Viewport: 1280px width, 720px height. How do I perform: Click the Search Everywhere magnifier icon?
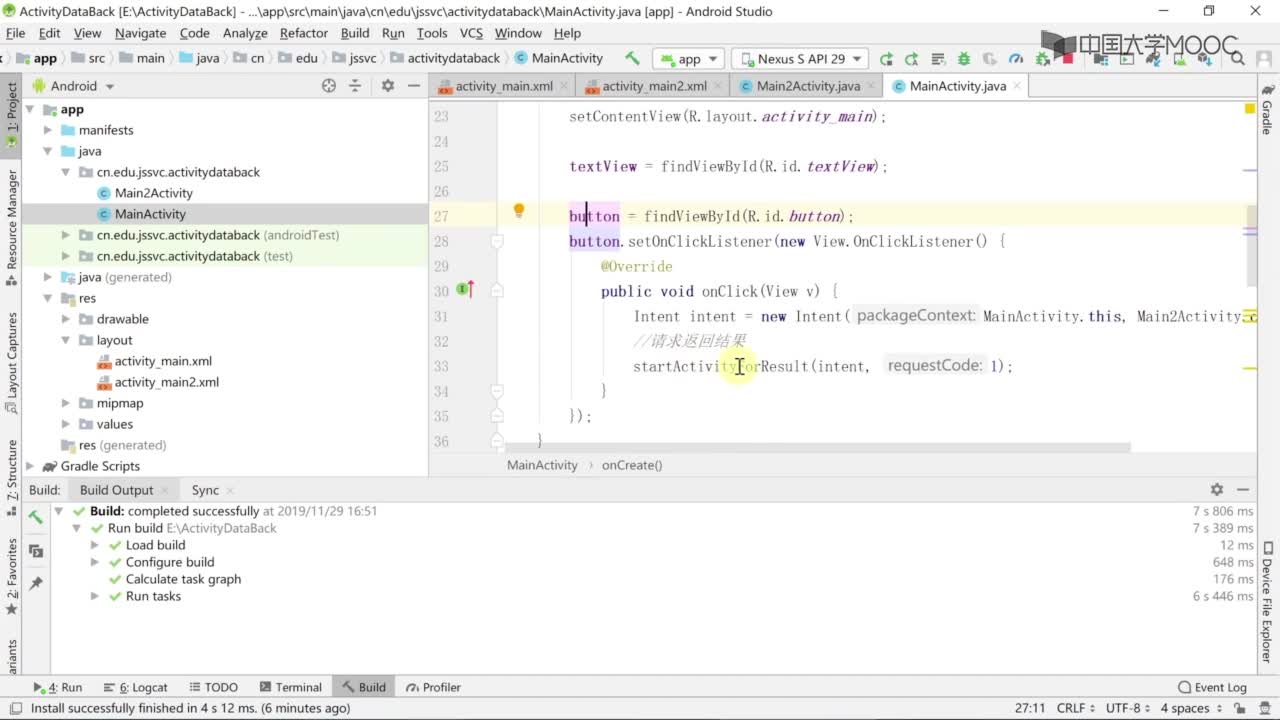[1237, 59]
